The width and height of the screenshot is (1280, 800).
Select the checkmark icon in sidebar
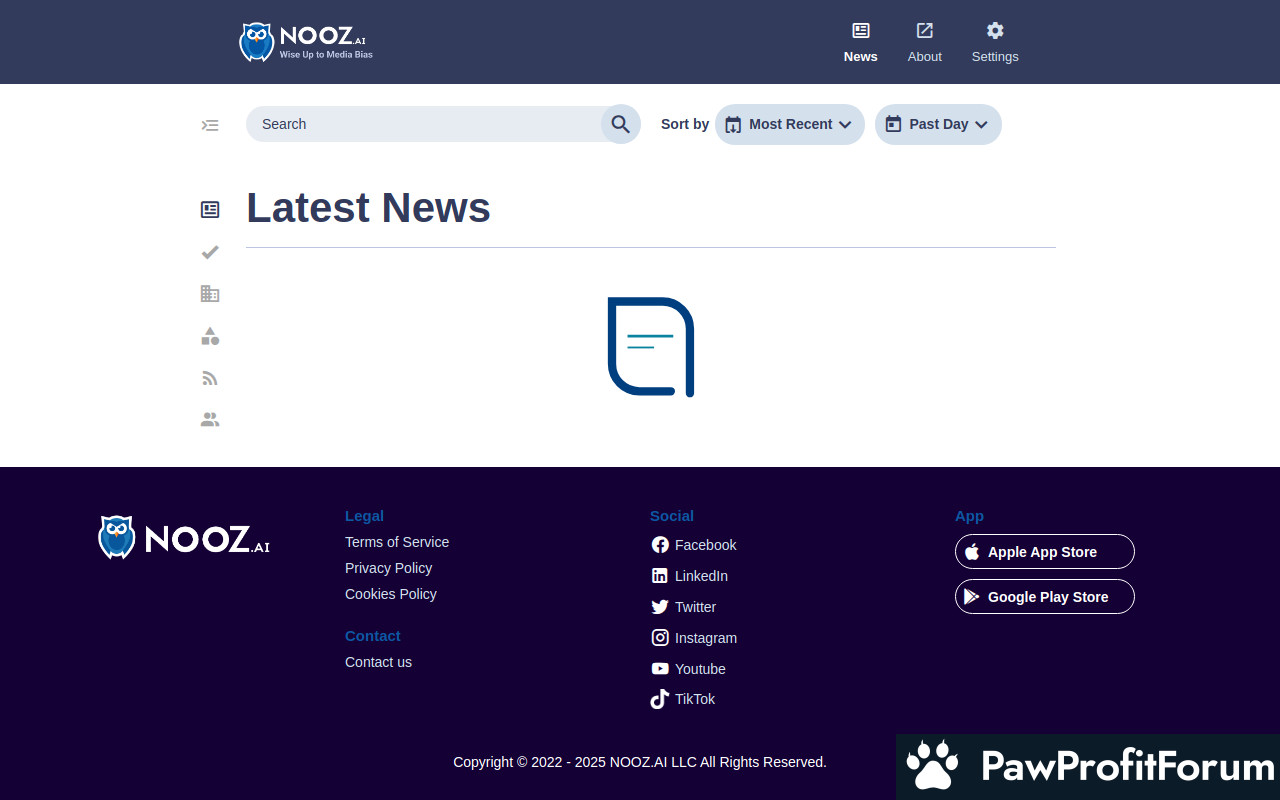210,252
